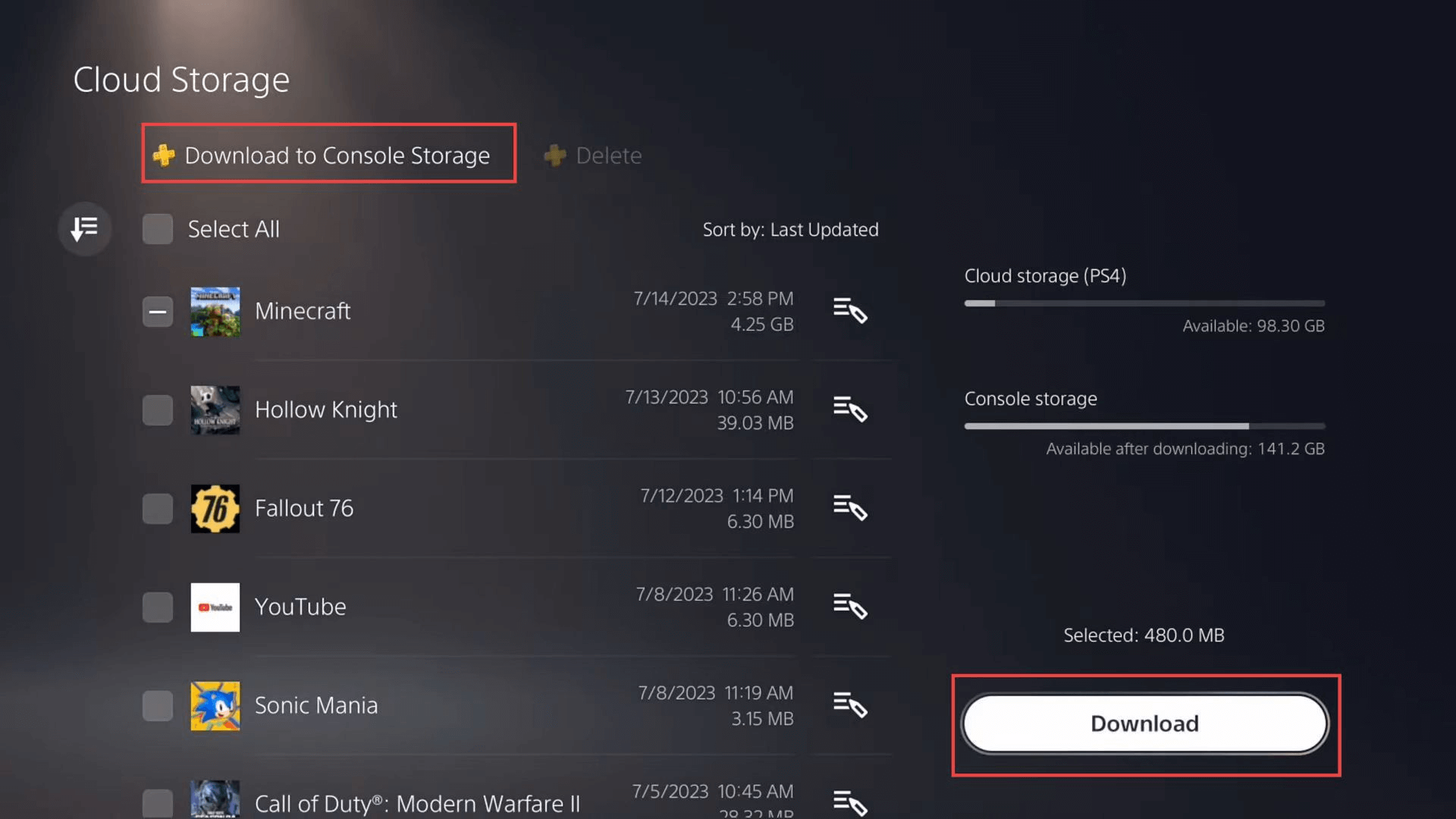The width and height of the screenshot is (1456, 819).
Task: Click the PlayStation Plus icon beside Delete
Action: pyautogui.click(x=555, y=155)
